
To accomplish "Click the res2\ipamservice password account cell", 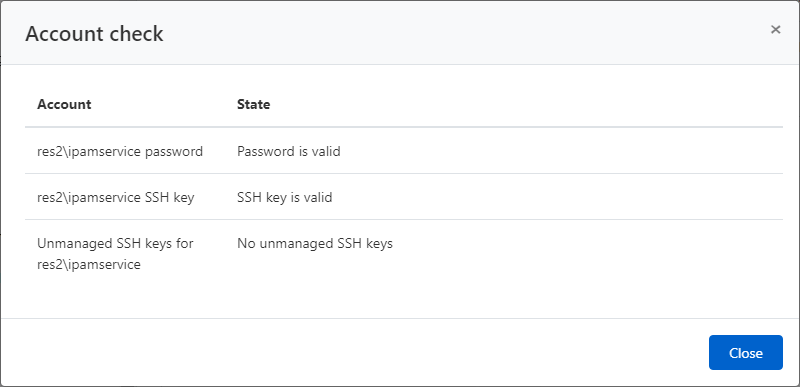I will [x=120, y=151].
